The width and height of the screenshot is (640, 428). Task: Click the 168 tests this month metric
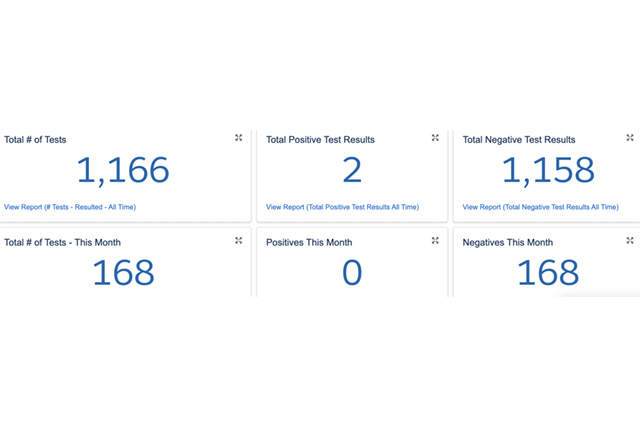[x=123, y=272]
